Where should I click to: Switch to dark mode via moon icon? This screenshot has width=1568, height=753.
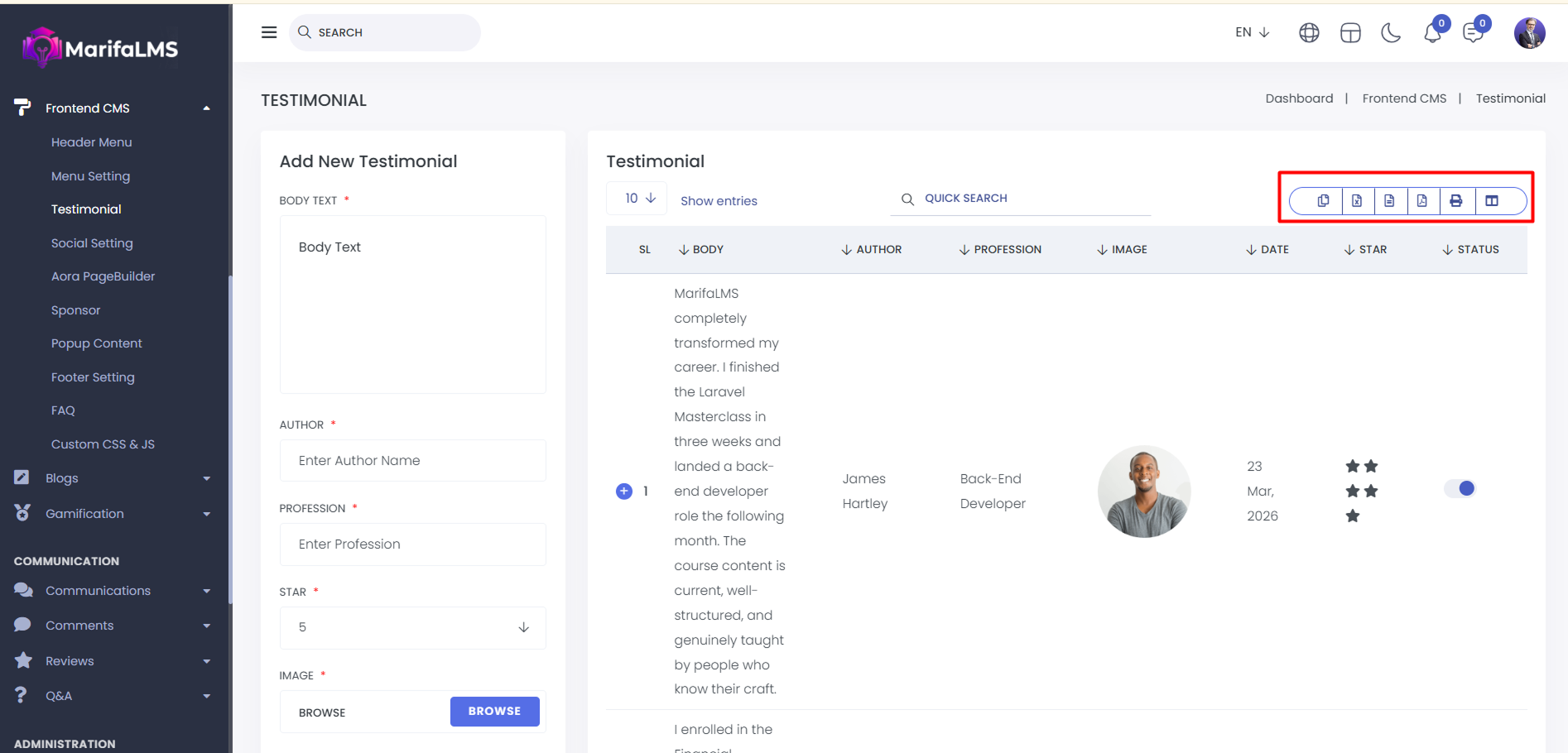[1391, 33]
